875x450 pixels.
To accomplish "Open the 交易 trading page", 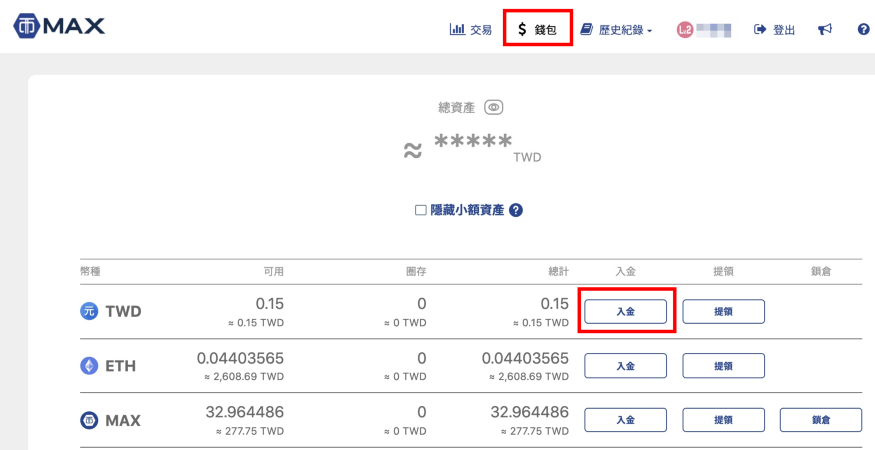I will point(470,30).
